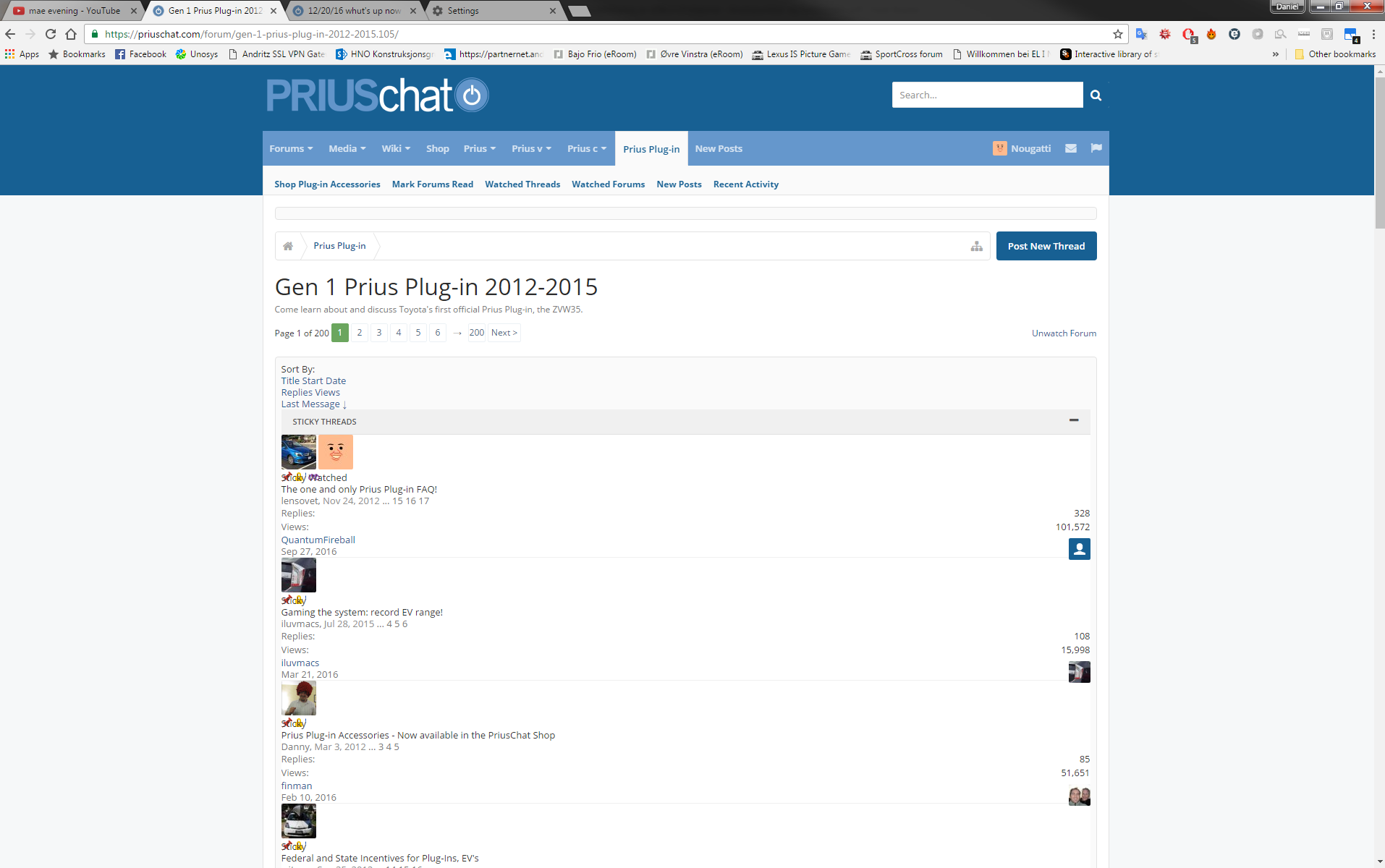The image size is (1385, 868).
Task: Open the Shop nav item
Action: (437, 148)
